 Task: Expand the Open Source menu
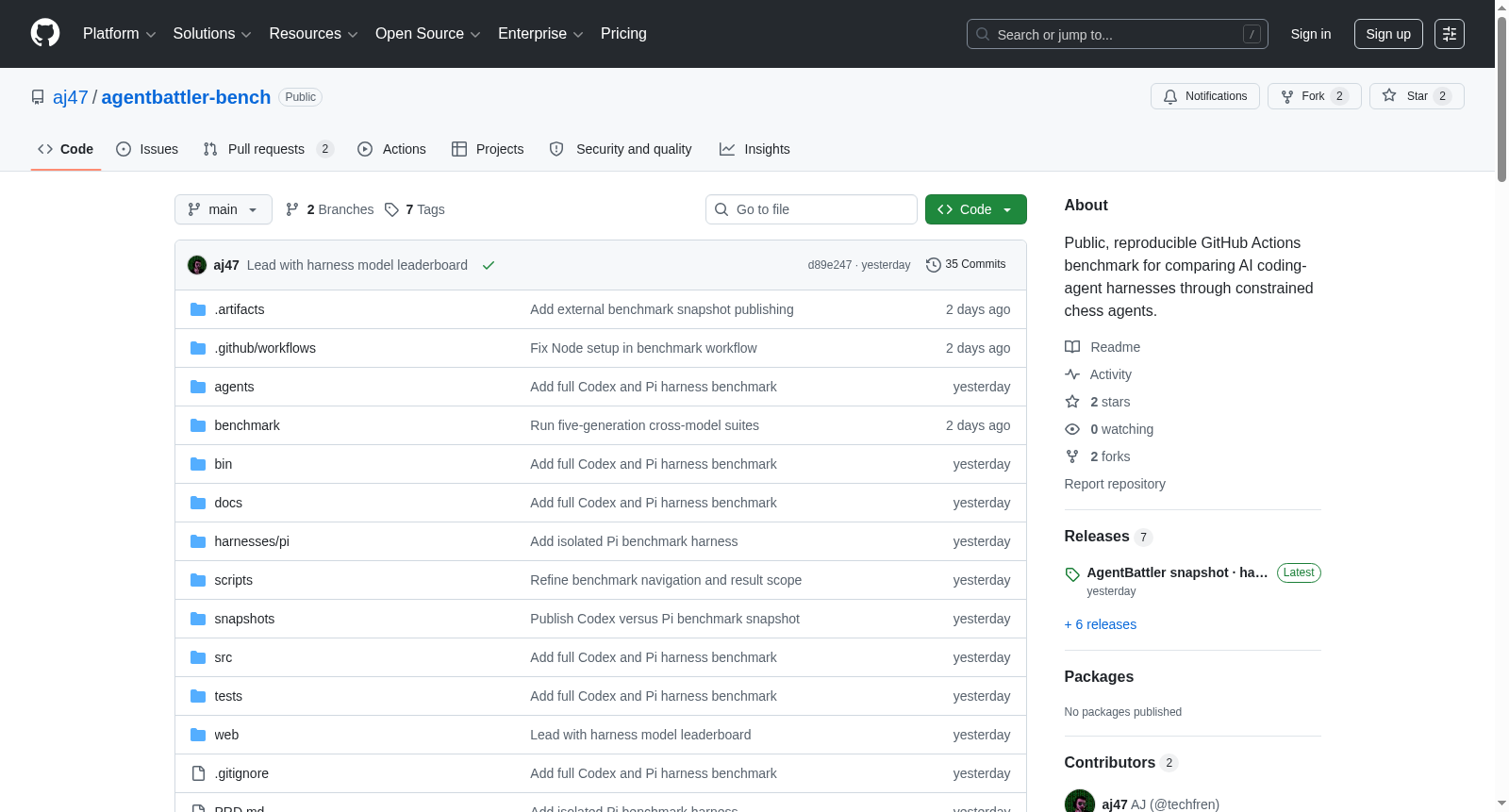(428, 34)
